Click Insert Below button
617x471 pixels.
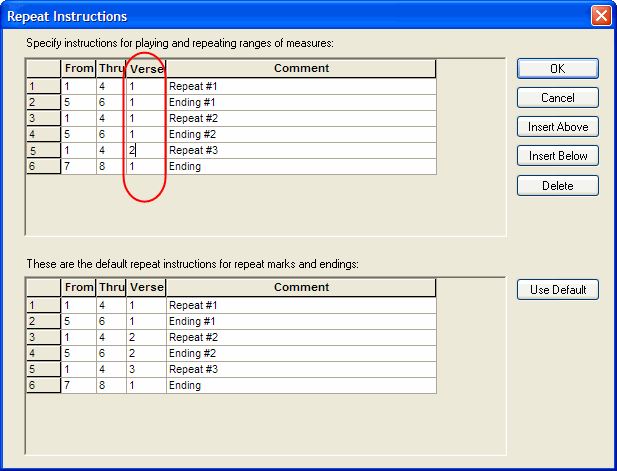tap(557, 156)
